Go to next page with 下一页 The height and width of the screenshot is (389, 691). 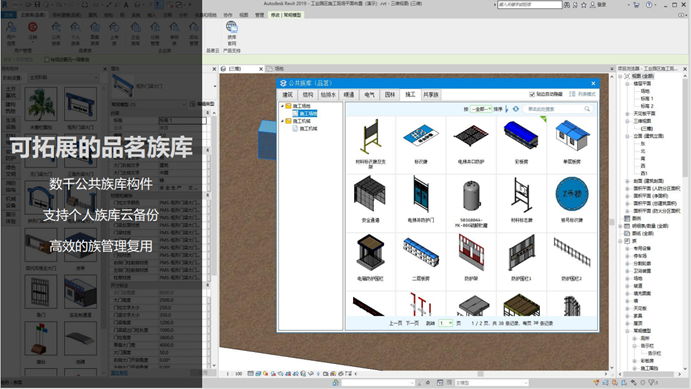(412, 323)
